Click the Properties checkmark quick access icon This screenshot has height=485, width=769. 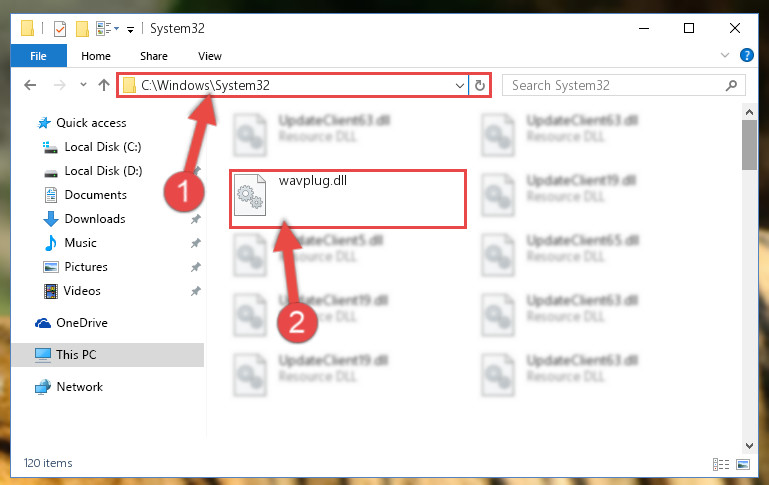point(60,29)
